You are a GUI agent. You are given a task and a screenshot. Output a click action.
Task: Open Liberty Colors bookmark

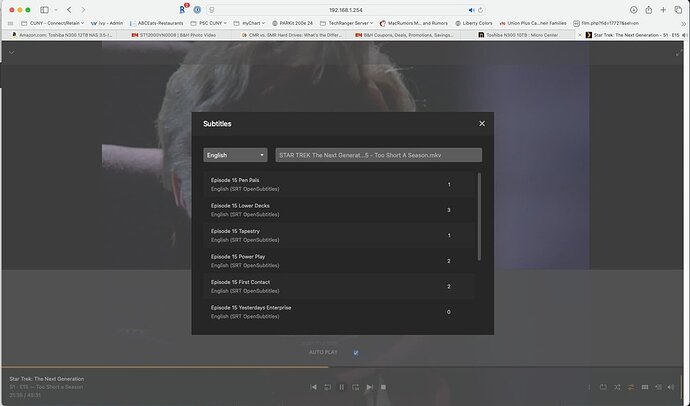click(474, 23)
